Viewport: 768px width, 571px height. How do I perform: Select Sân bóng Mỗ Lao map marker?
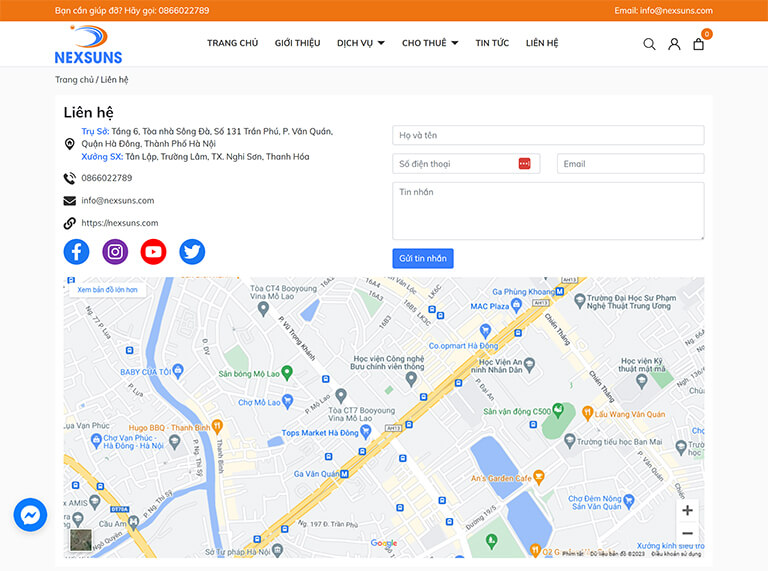tap(287, 373)
